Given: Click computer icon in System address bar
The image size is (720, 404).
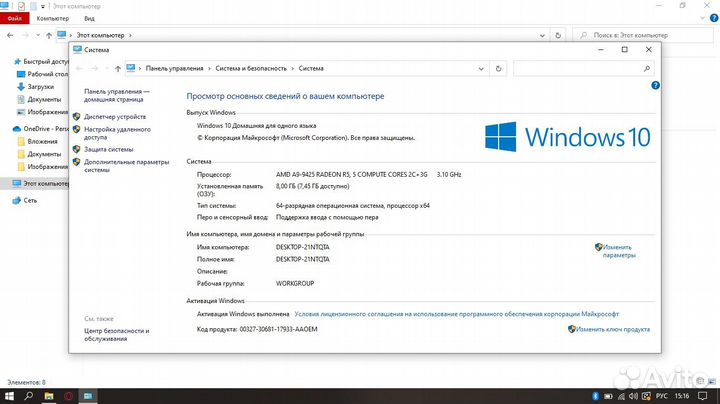Looking at the screenshot, I should point(130,68).
